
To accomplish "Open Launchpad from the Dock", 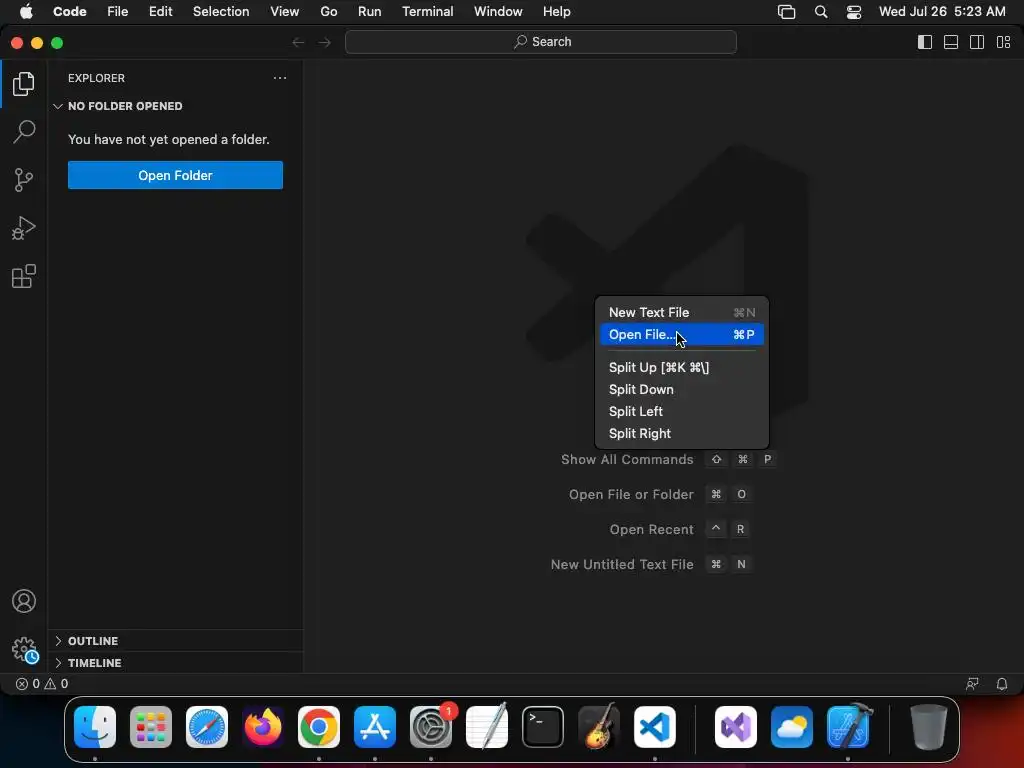I will (151, 727).
